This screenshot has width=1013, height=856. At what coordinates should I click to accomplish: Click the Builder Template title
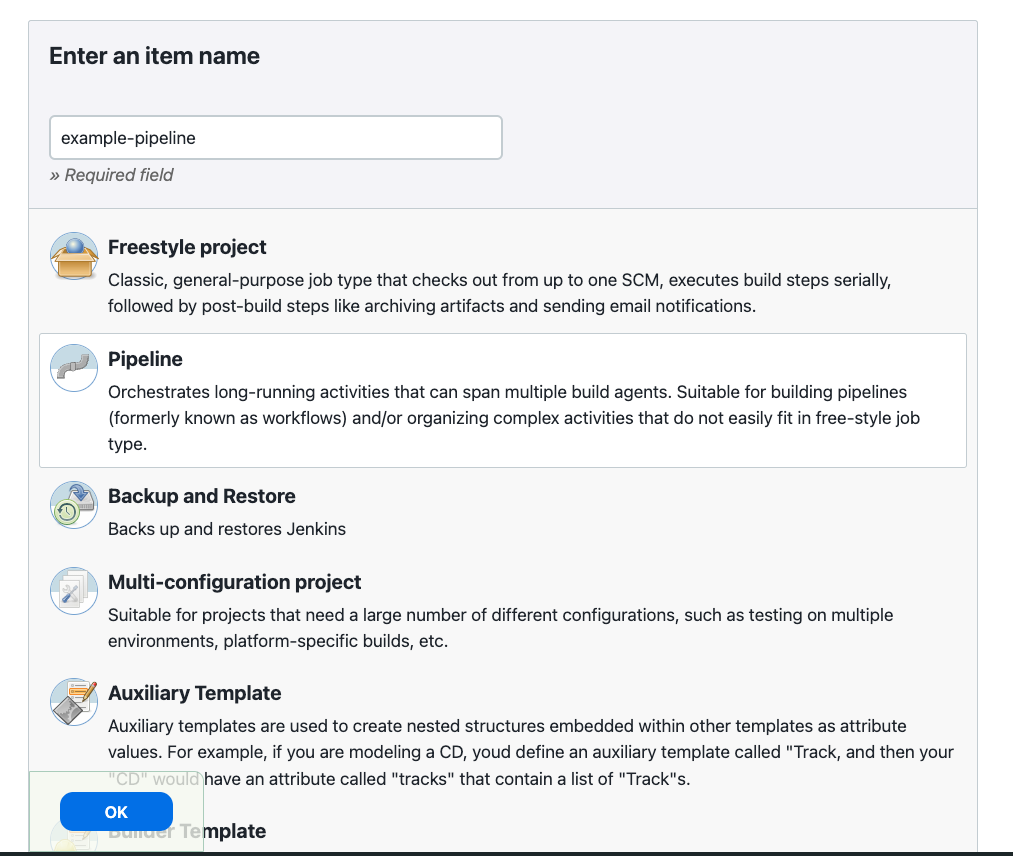[x=187, y=831]
